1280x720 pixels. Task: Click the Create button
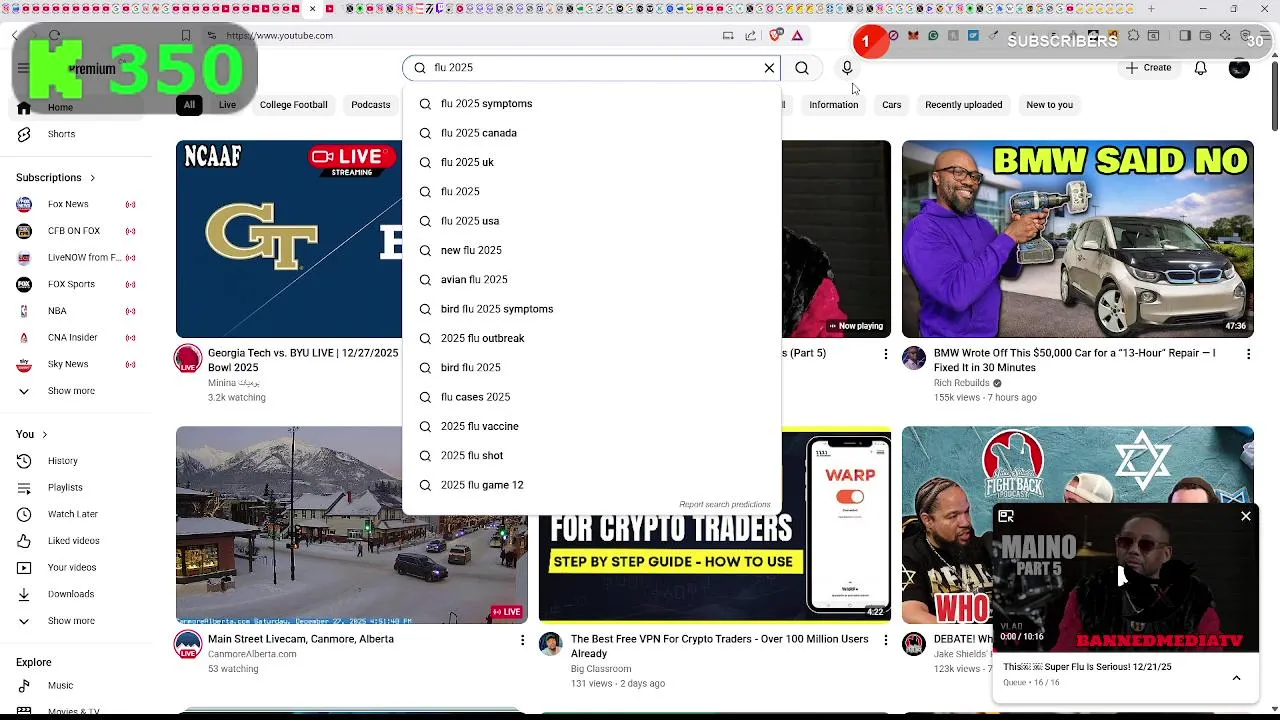(x=1148, y=68)
